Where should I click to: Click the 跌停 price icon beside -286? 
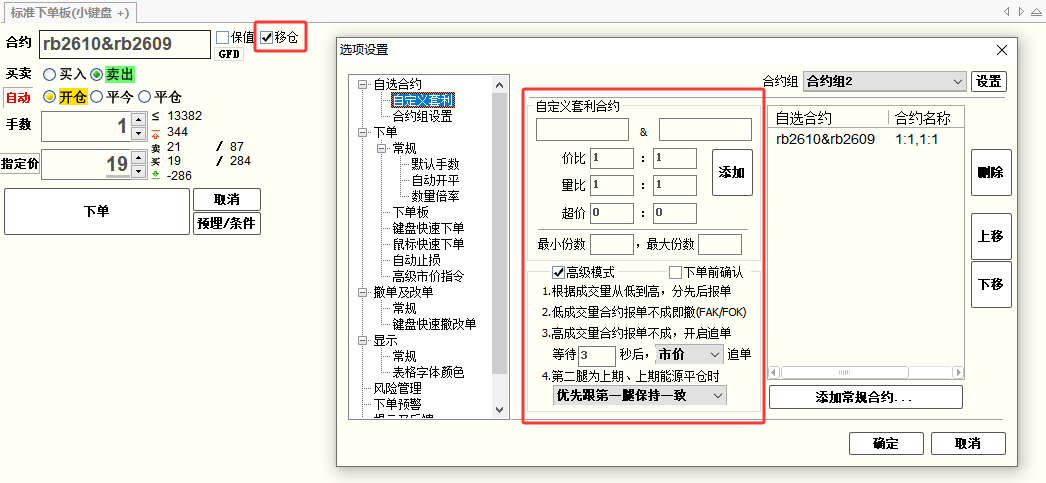[155, 175]
